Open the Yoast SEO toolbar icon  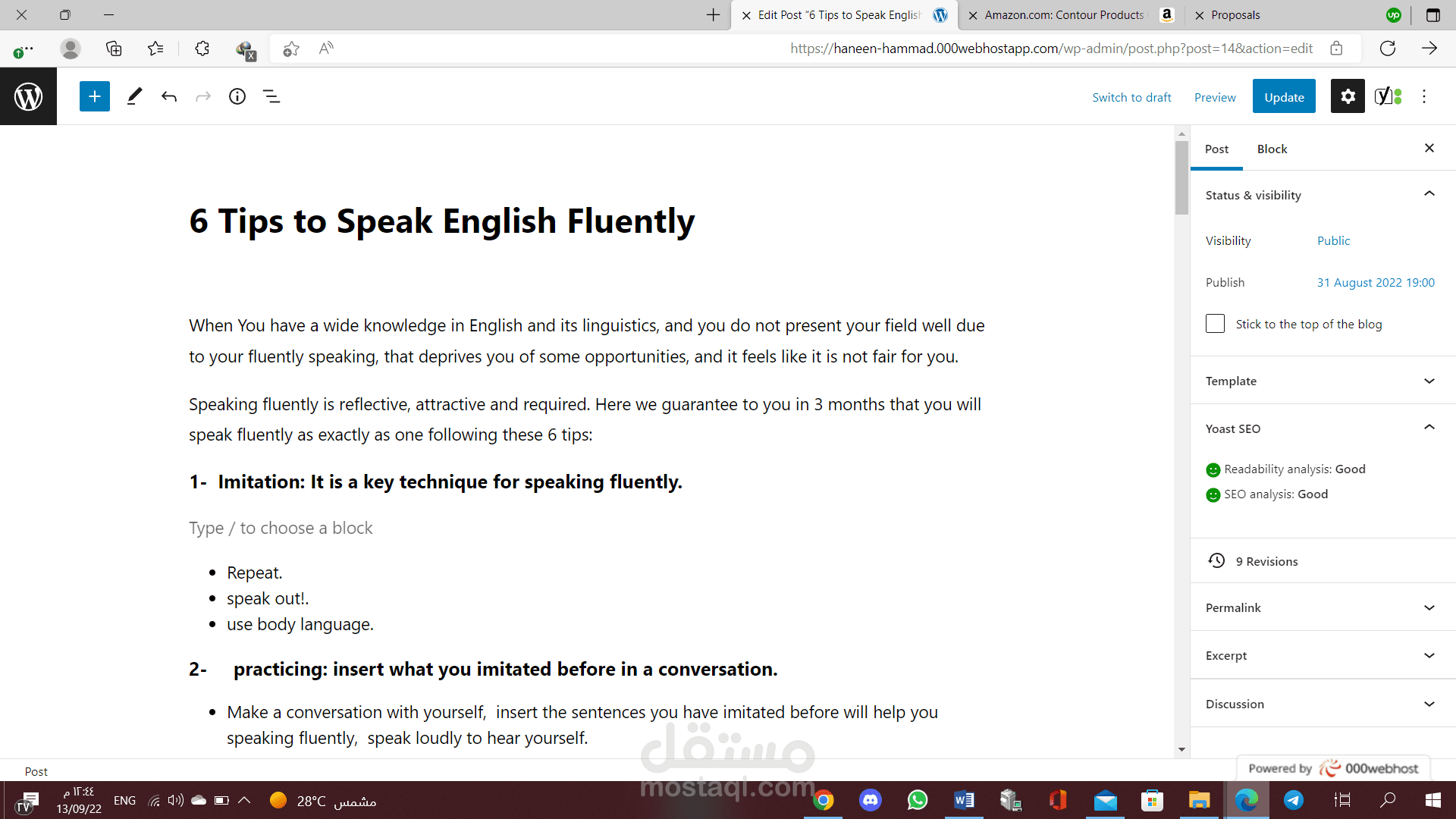pos(1388,96)
